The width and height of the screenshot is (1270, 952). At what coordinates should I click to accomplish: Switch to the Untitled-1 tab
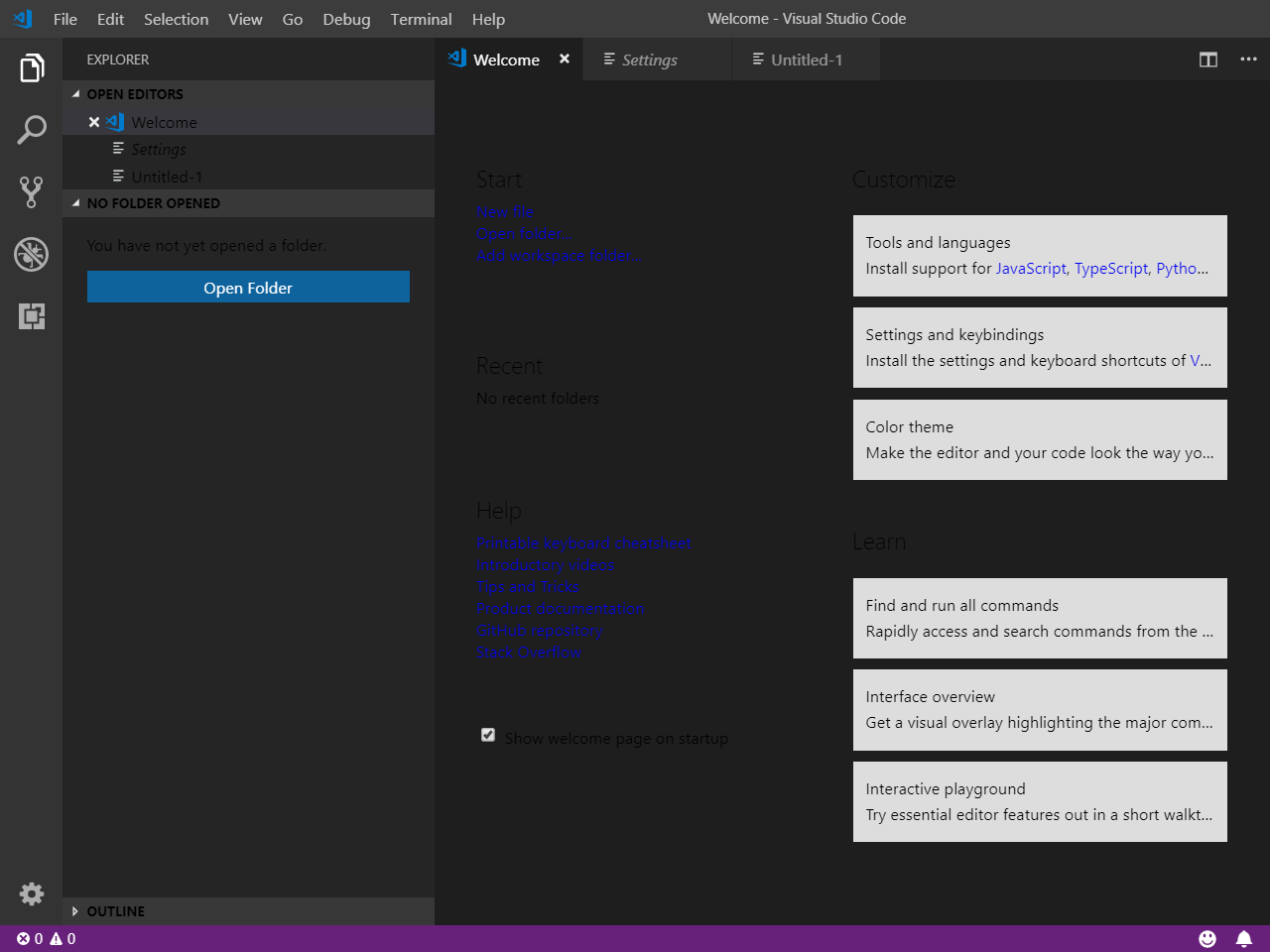804,59
